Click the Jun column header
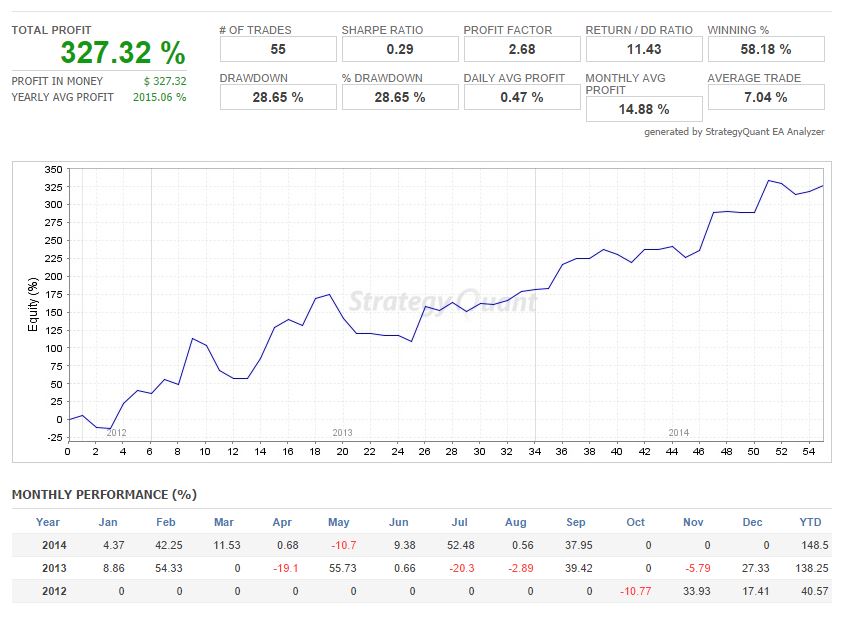Screen dimensions: 852x617 399,522
